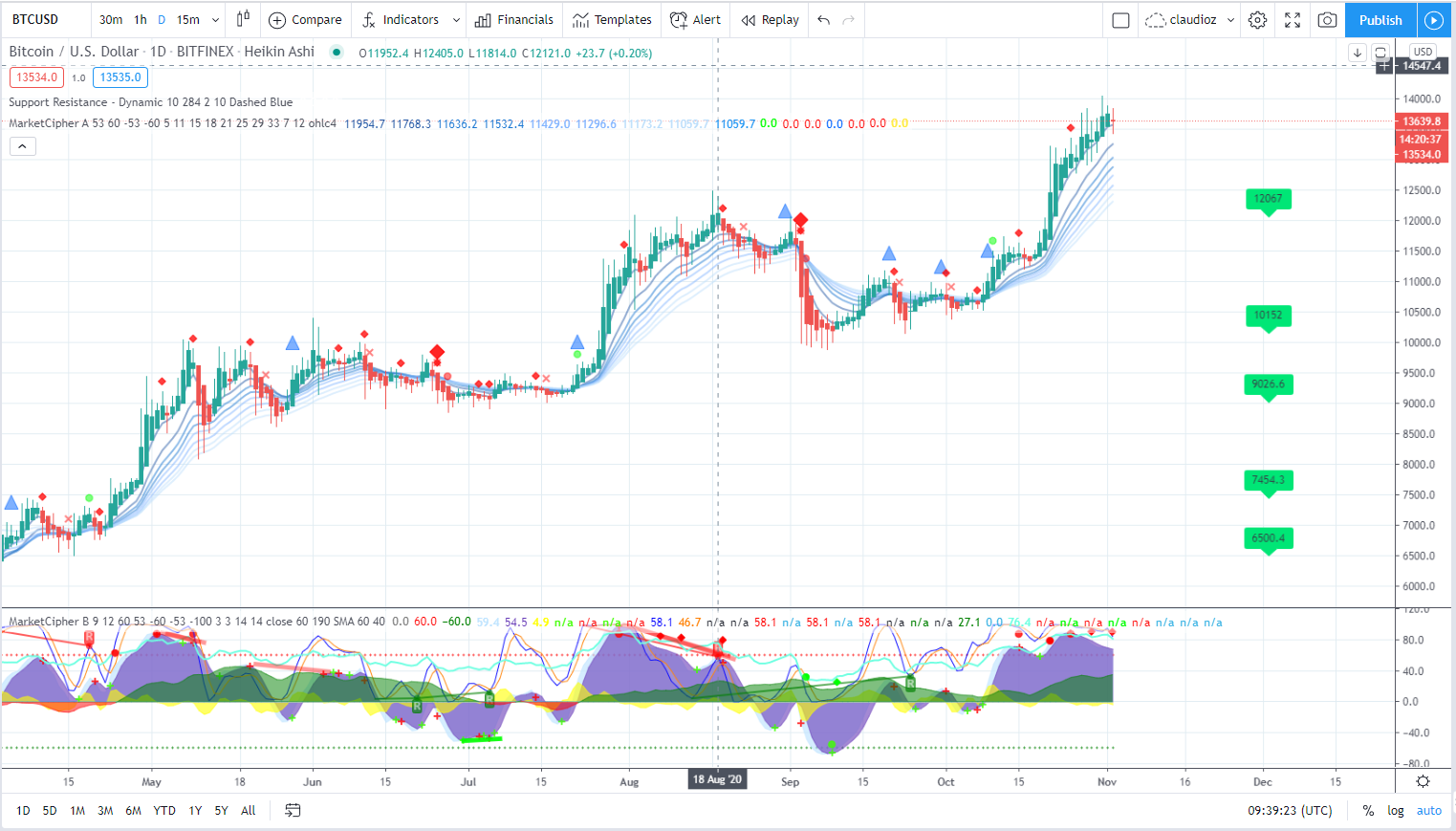
Task: Open the USD currency selector
Action: [1423, 52]
